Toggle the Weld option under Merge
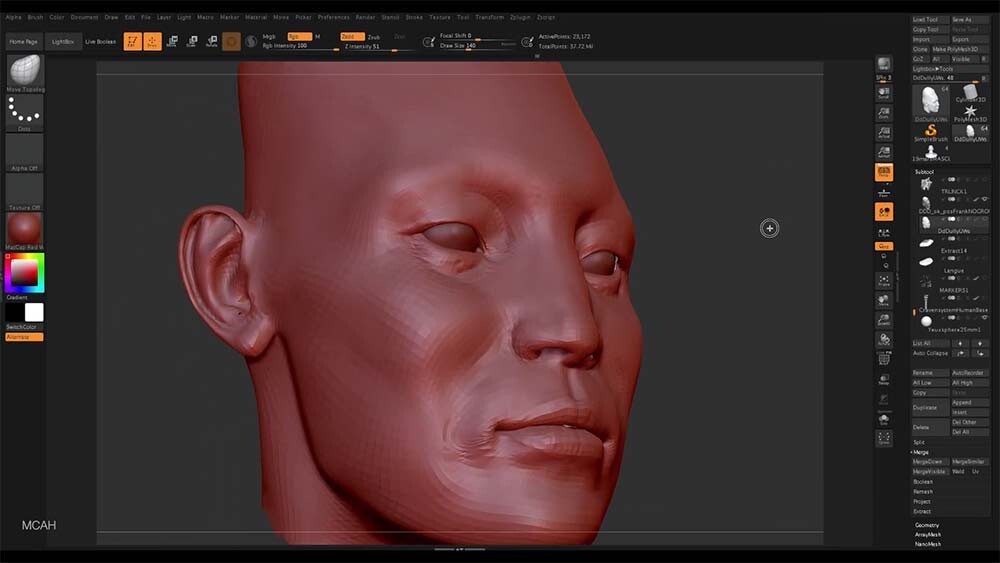Screen dimensions: 1000x563 pos(959,471)
